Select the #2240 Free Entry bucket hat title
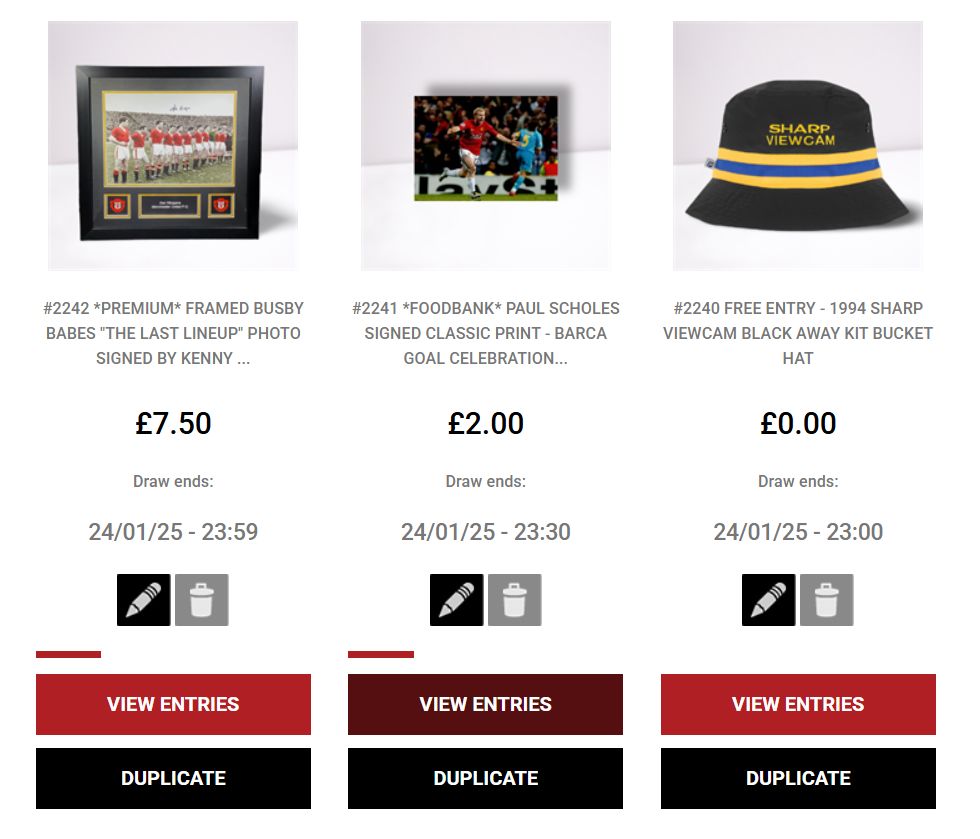 [798, 333]
